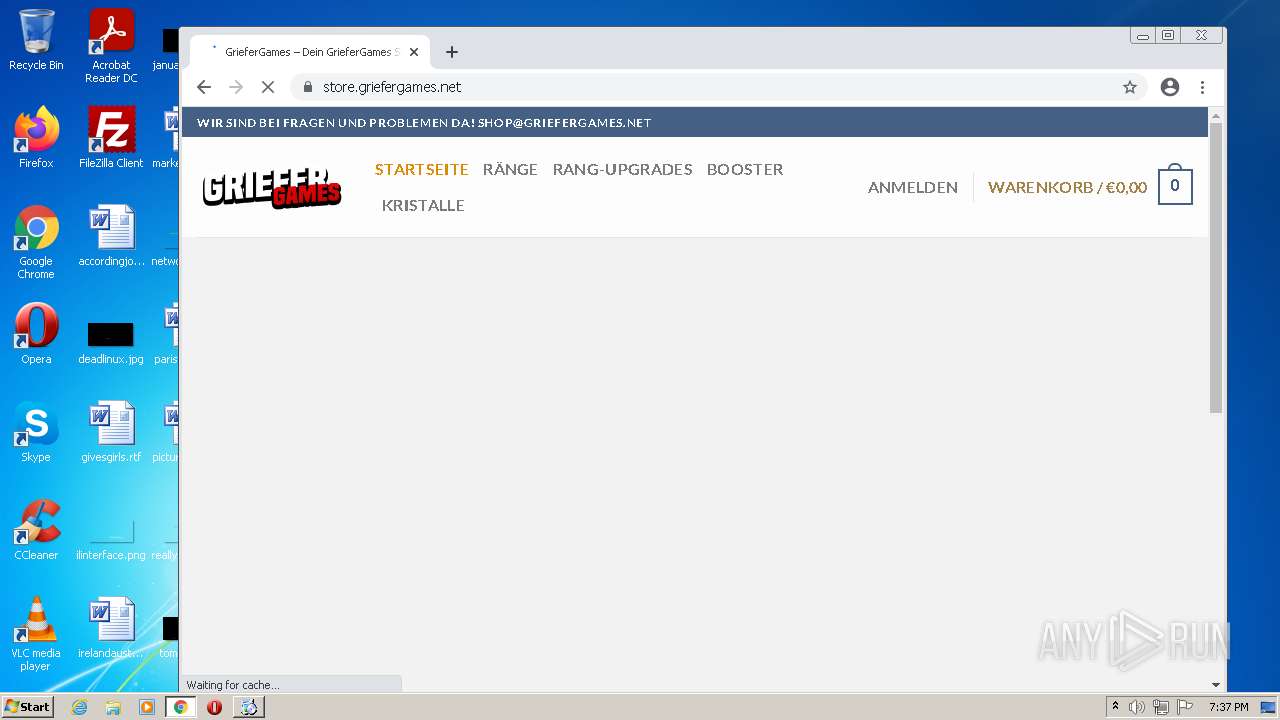1280x720 pixels.
Task: Click the shopping bag cart icon
Action: 1175,185
